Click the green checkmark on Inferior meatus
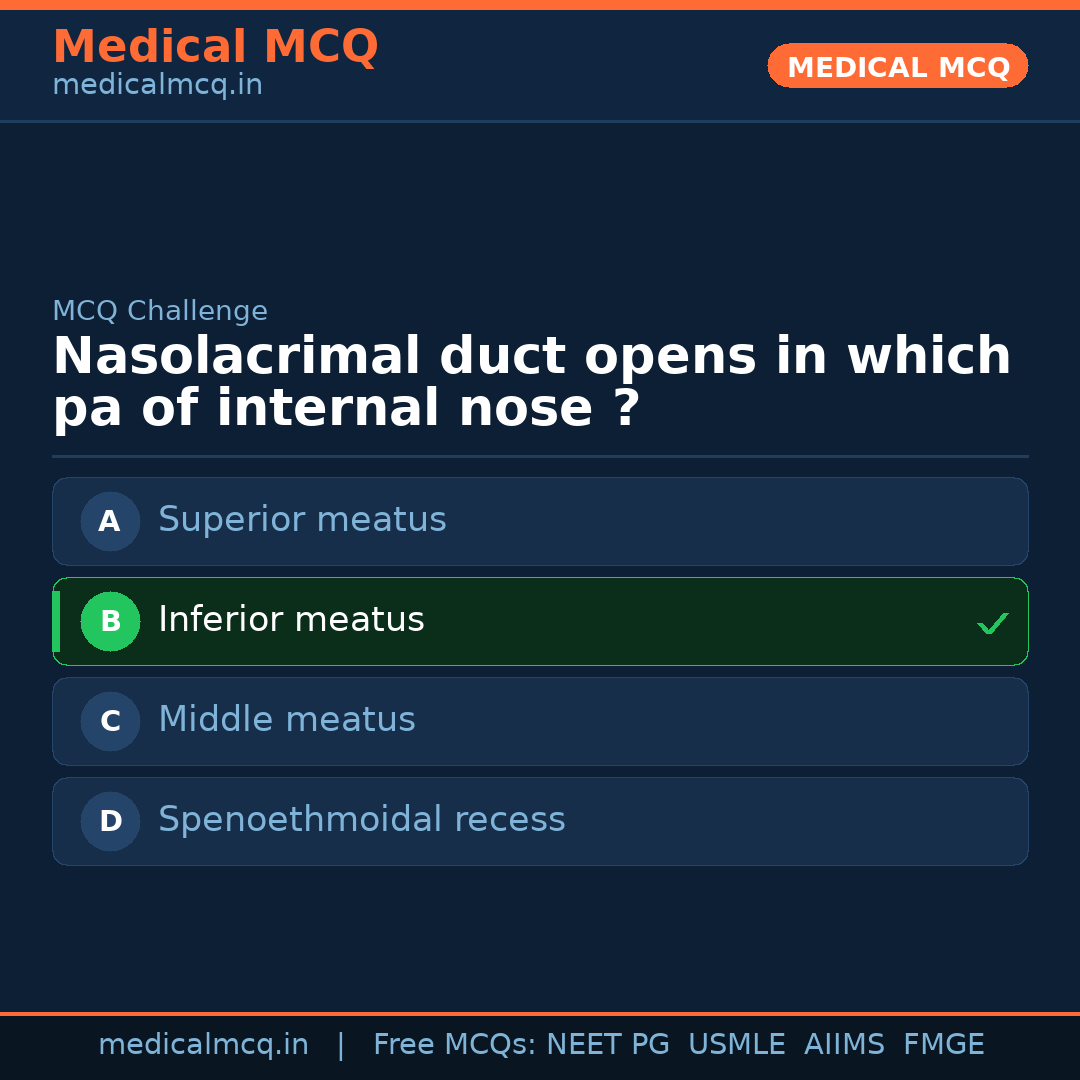The height and width of the screenshot is (1080, 1080). [992, 623]
